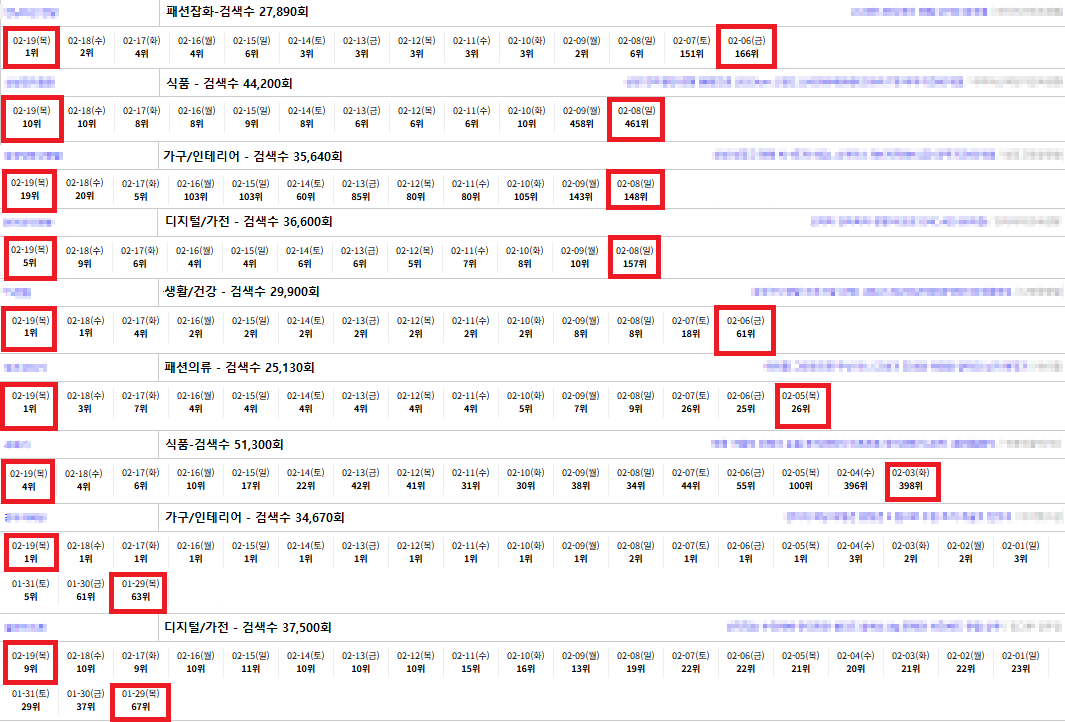Select the 02-03(화) cell showing 398위
This screenshot has height=722, width=1065.
[x=911, y=479]
